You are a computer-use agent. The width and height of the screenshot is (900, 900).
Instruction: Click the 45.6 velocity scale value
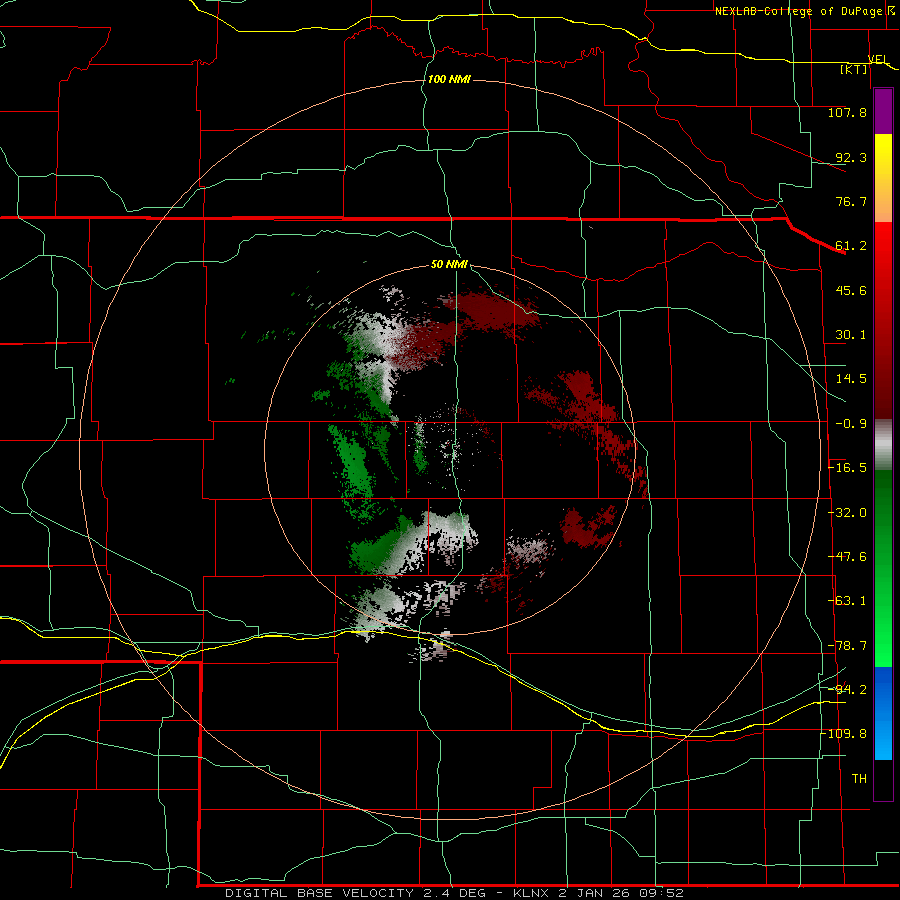tap(851, 290)
